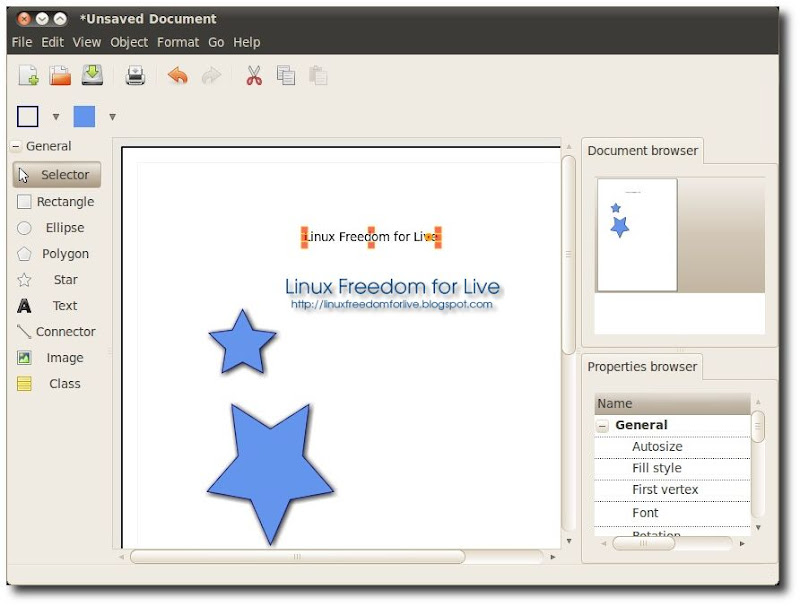Open the Go menu
800x606 pixels.
[x=216, y=42]
